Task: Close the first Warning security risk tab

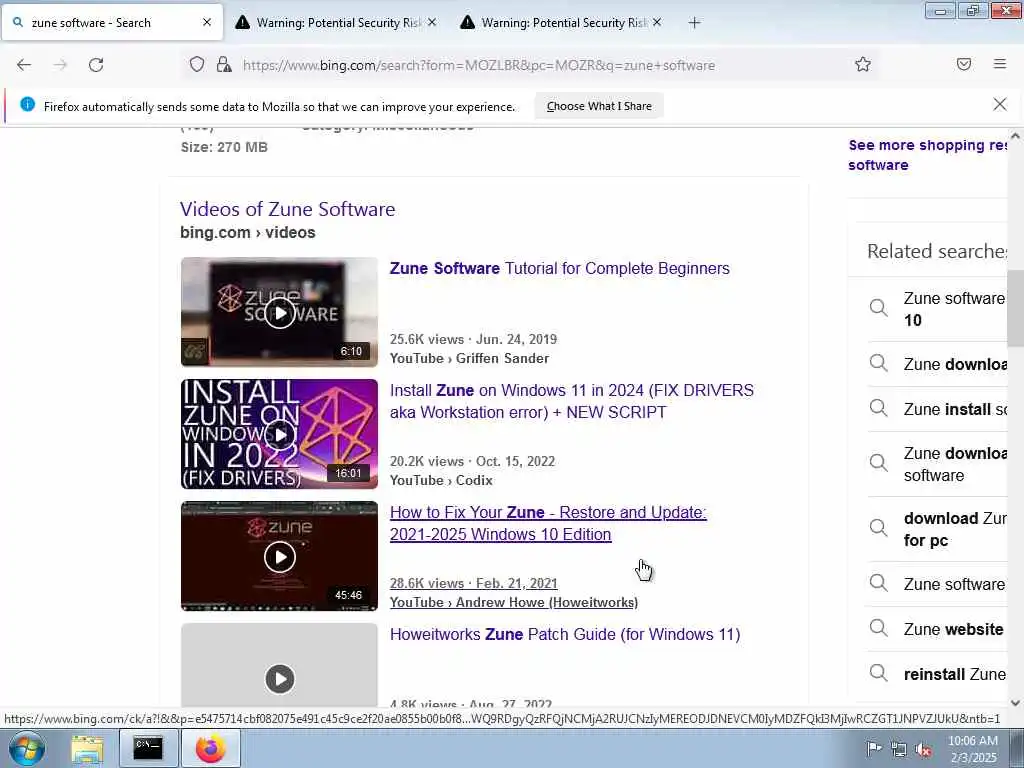Action: click(432, 22)
